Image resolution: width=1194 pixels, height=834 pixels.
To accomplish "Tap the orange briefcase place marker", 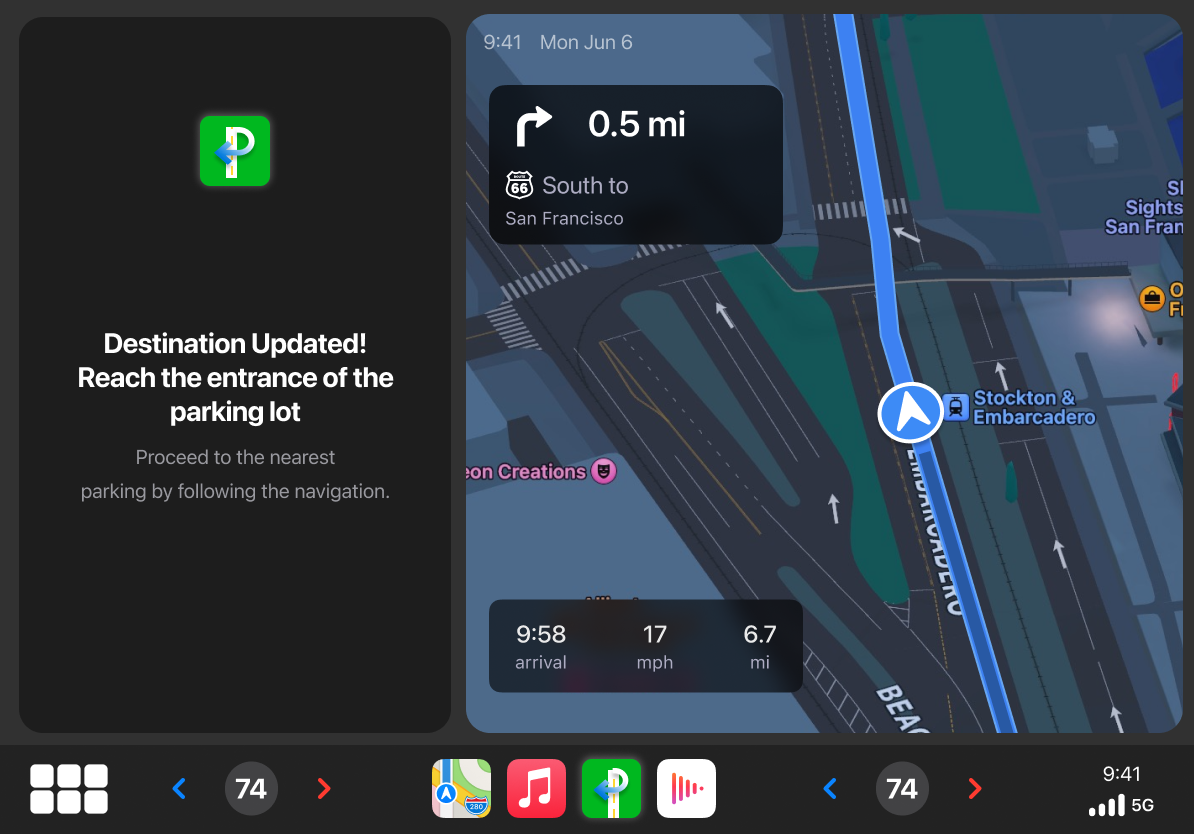I will coord(1152,299).
